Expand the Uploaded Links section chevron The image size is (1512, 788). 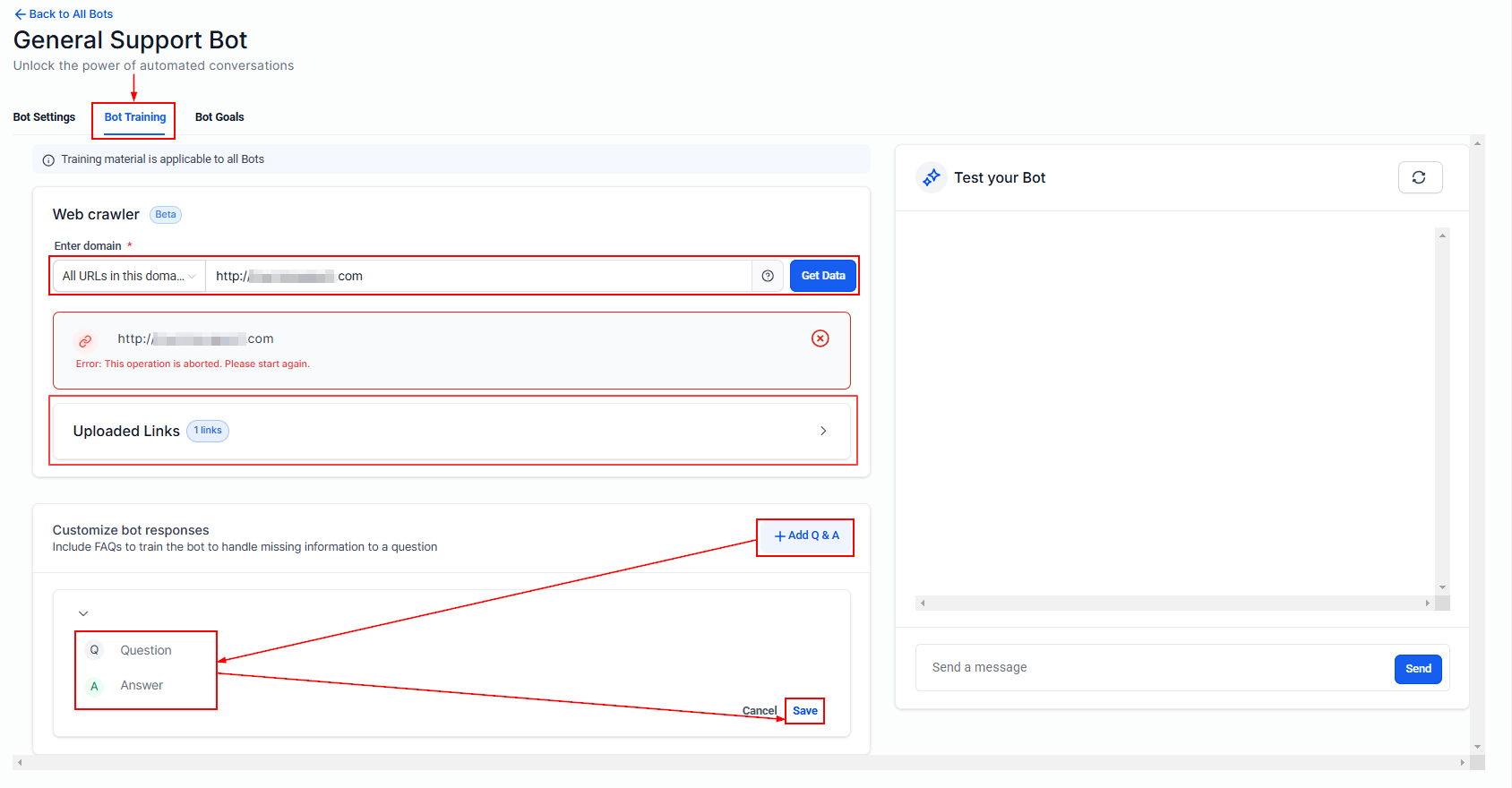coord(823,431)
